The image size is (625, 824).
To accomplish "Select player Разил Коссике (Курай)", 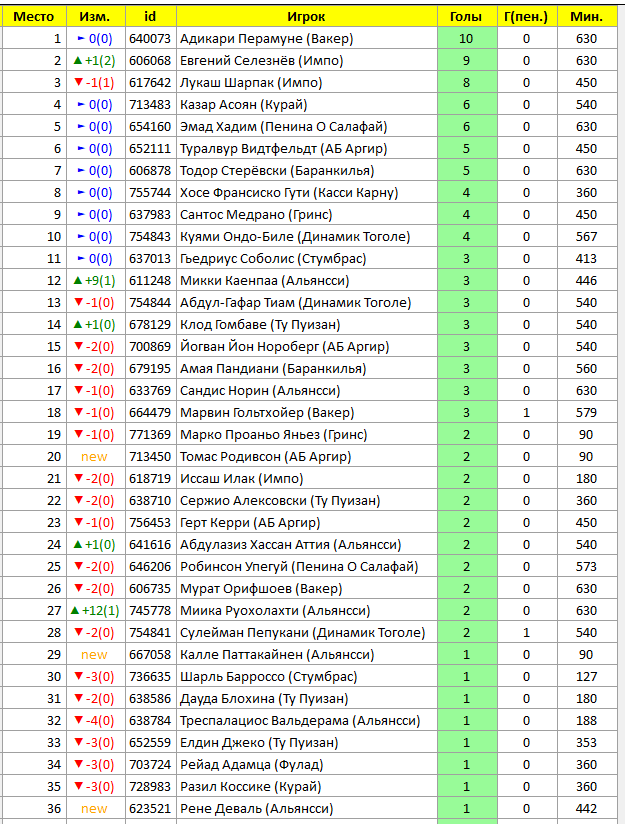I will pyautogui.click(x=251, y=787).
